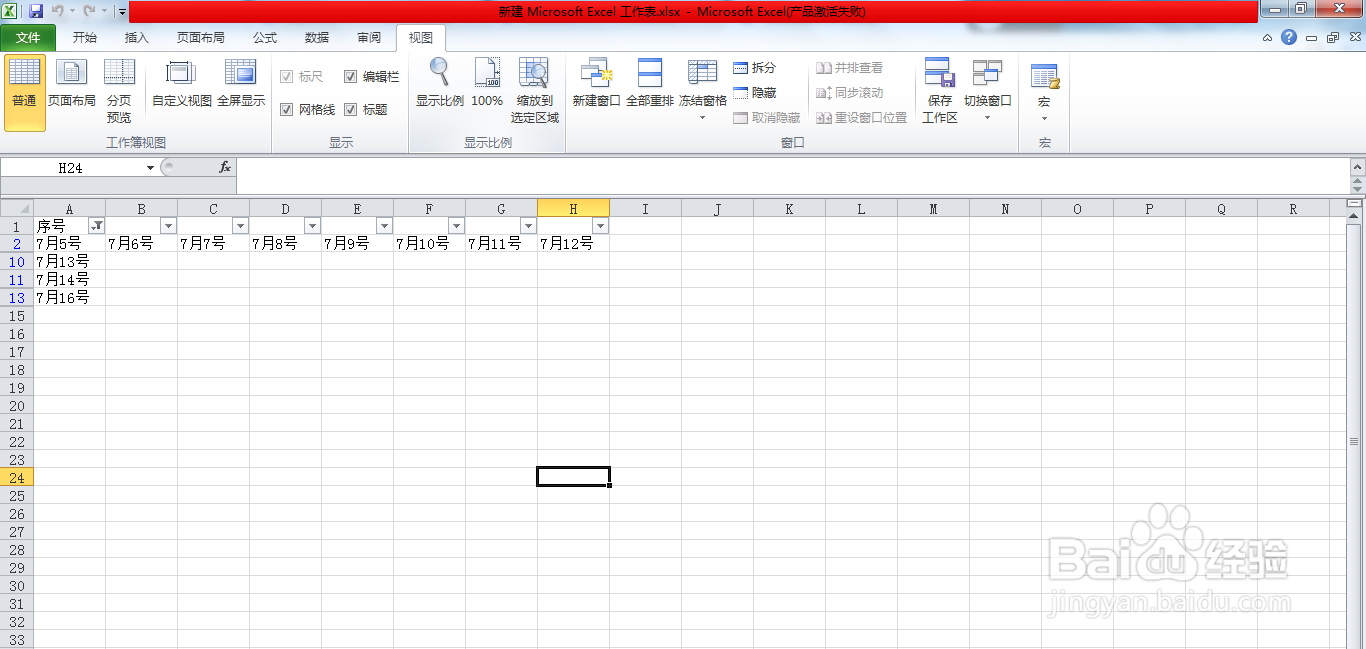Open the 显示比例 zoom dialog
The image size is (1366, 649).
[440, 84]
